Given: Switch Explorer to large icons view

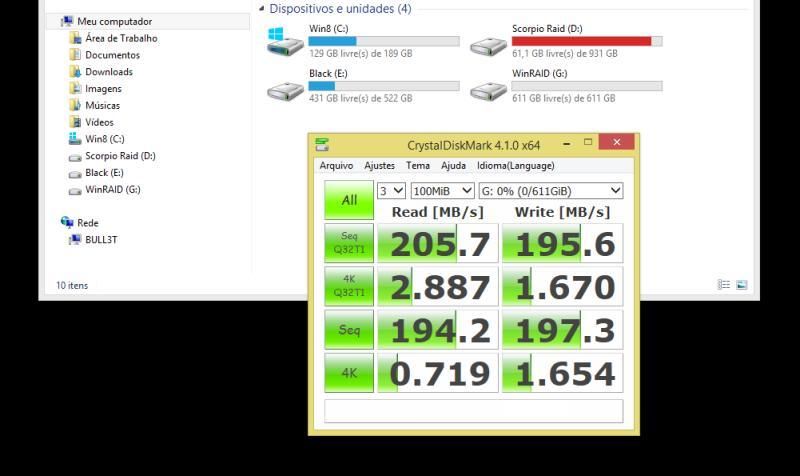Looking at the screenshot, I should click(741, 285).
